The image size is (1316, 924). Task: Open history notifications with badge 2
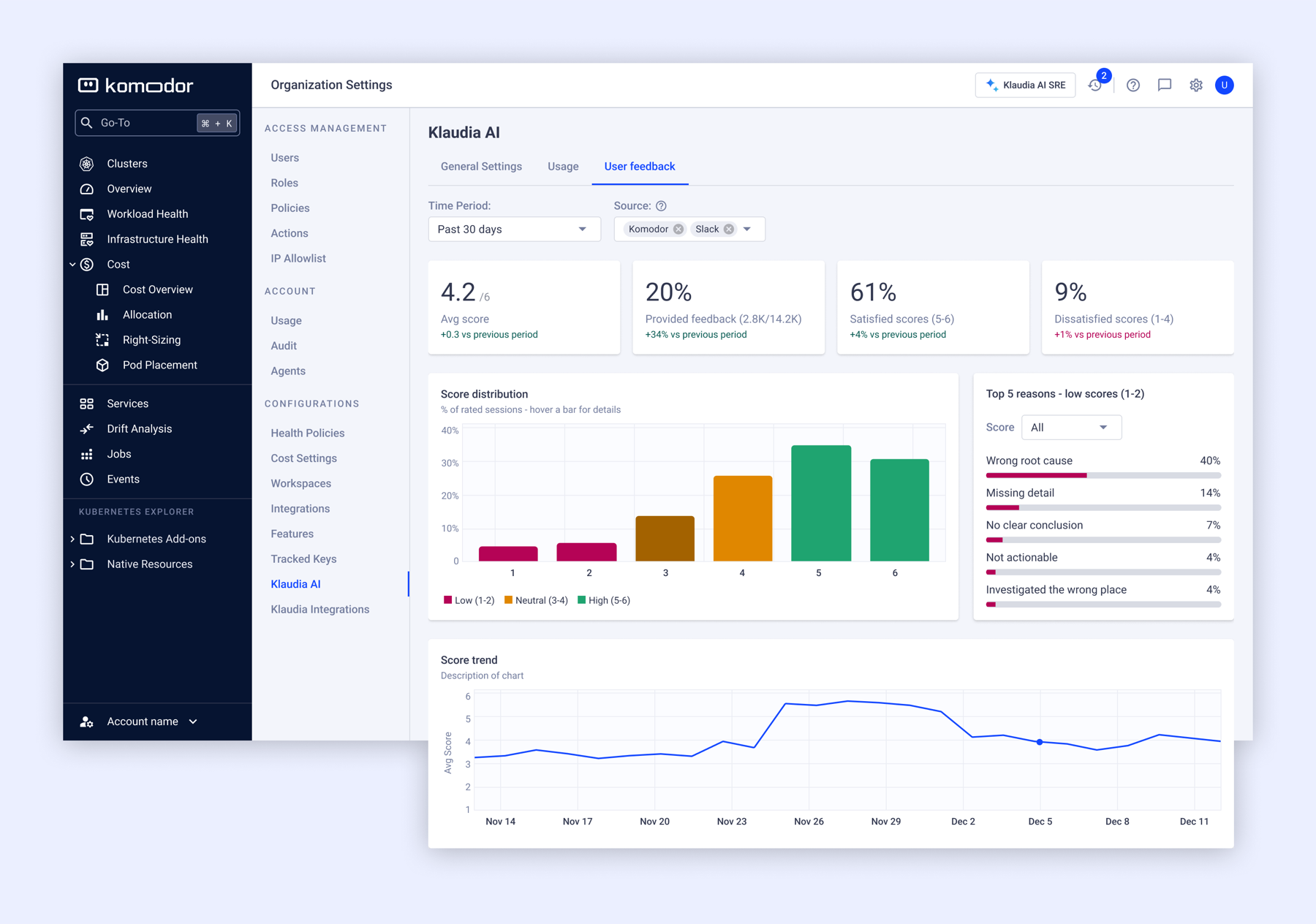[x=1095, y=85]
